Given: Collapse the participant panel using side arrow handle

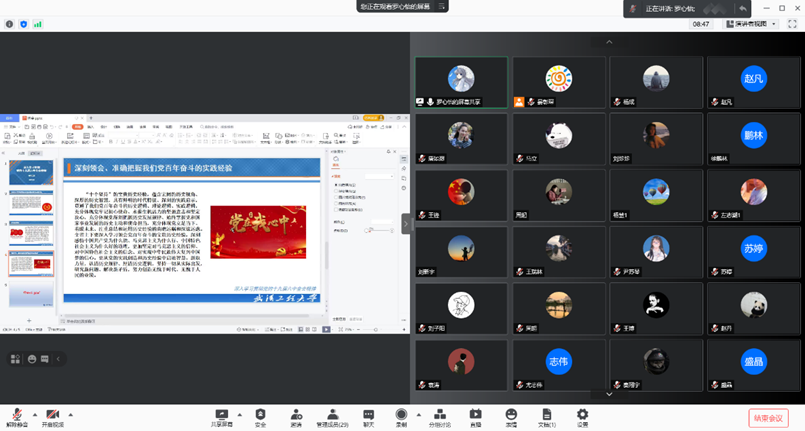Looking at the screenshot, I should (x=406, y=223).
